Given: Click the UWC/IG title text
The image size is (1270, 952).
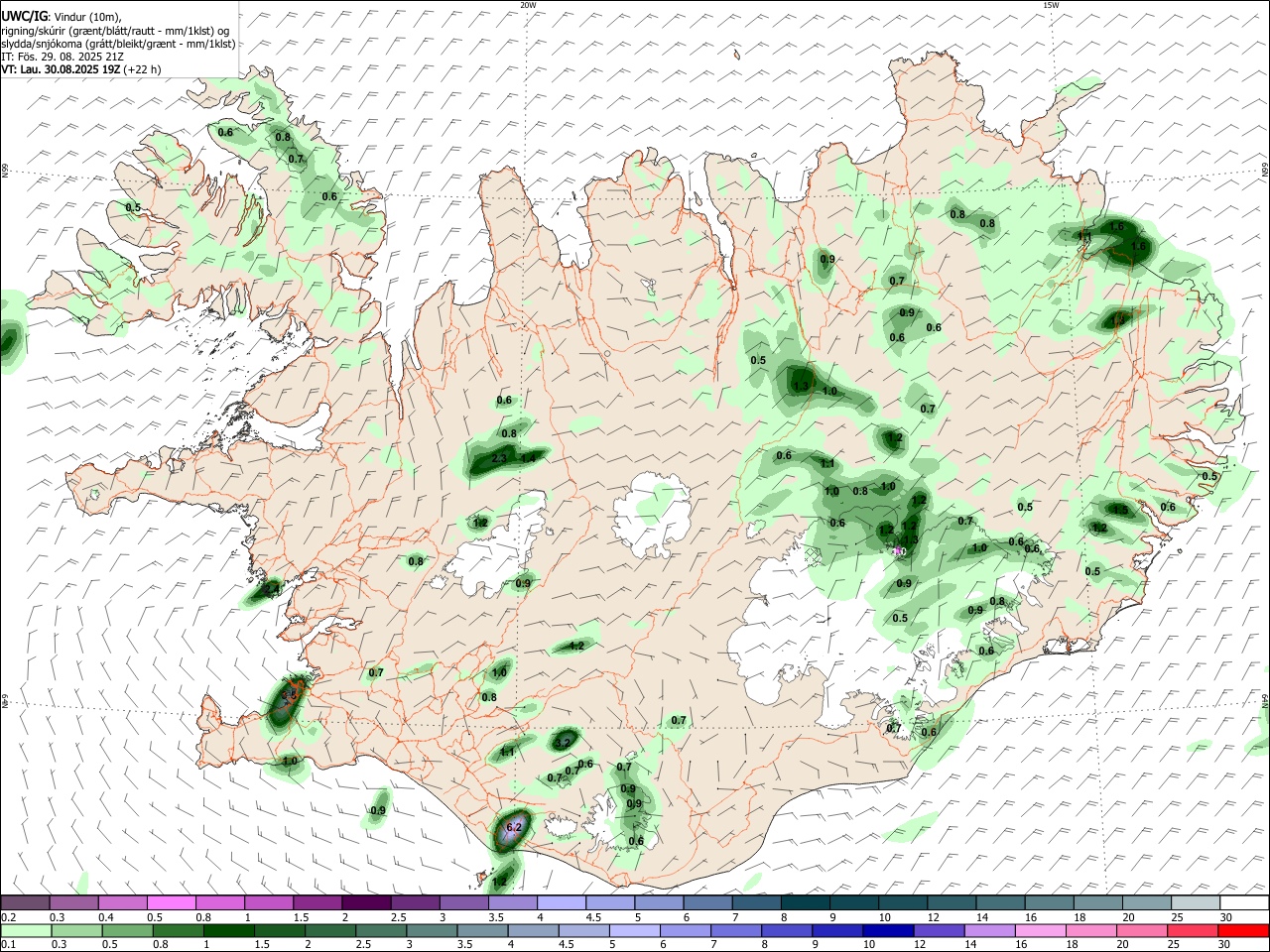Looking at the screenshot, I should [24, 16].
